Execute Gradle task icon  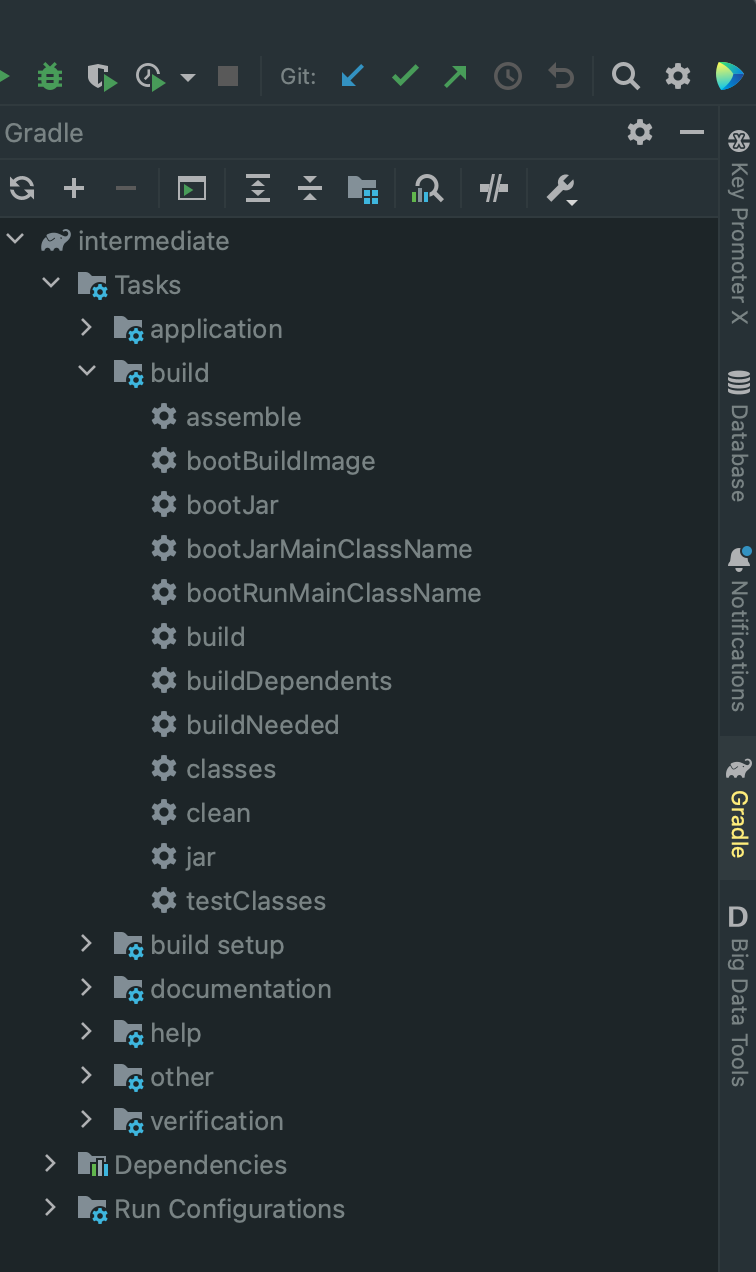click(192, 188)
